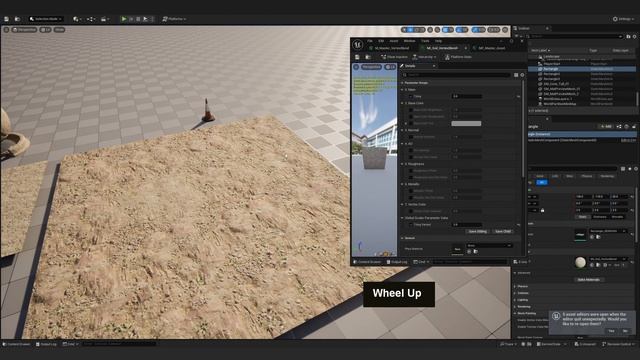Open Window menu in material editor window
This screenshot has height=360, width=640.
click(409, 41)
